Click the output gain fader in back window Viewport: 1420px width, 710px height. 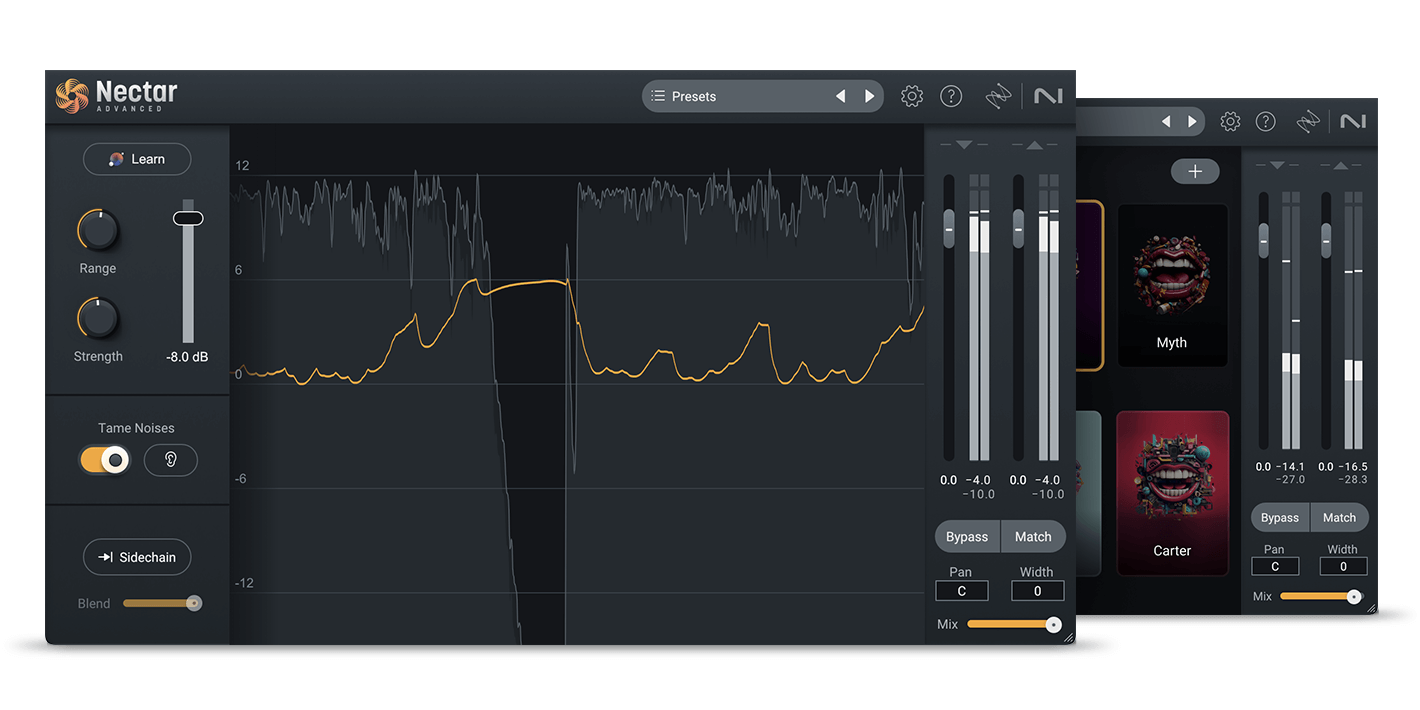[x=1326, y=241]
